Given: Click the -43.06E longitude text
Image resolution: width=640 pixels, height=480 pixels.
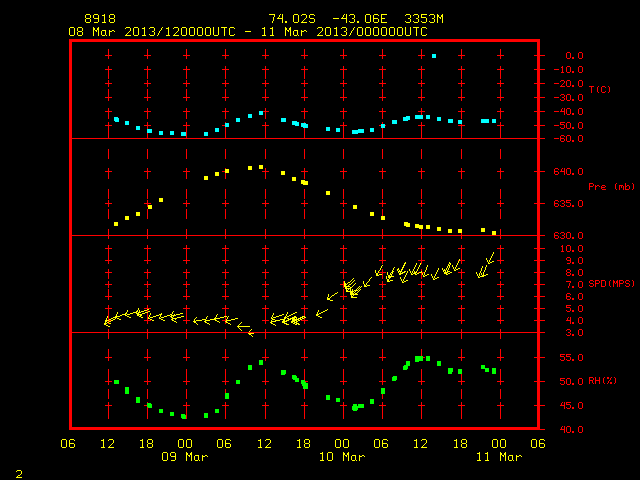Looking at the screenshot, I should 360,19.
